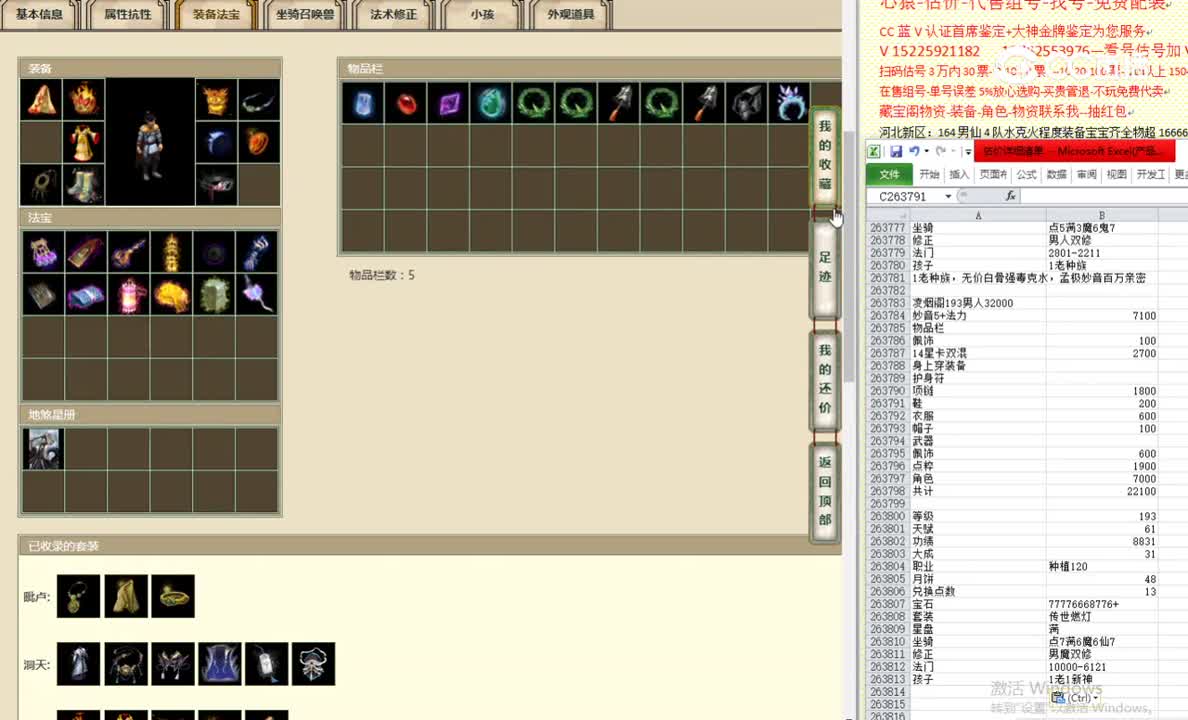Select the 装备法宝 tab
The width and height of the screenshot is (1188, 720).
click(x=216, y=14)
